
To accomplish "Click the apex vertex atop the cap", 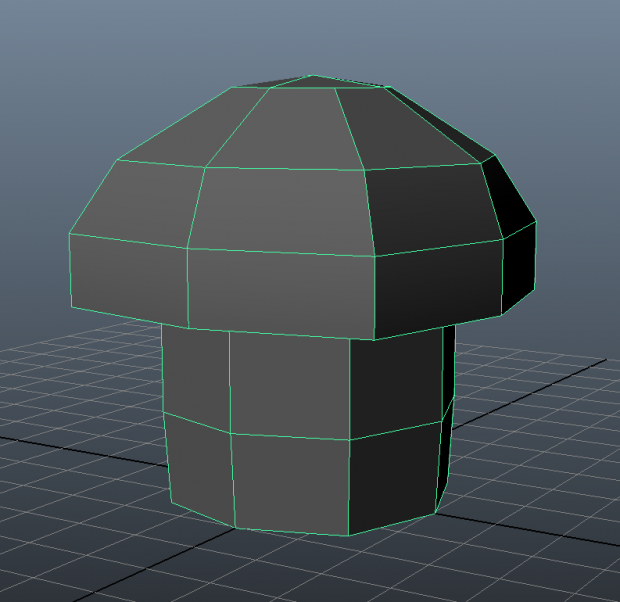I will click(x=313, y=76).
